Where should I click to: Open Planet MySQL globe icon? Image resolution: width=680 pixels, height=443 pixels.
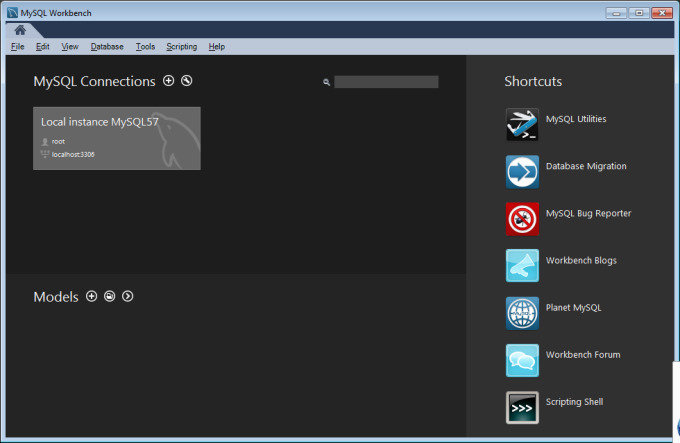coord(522,313)
